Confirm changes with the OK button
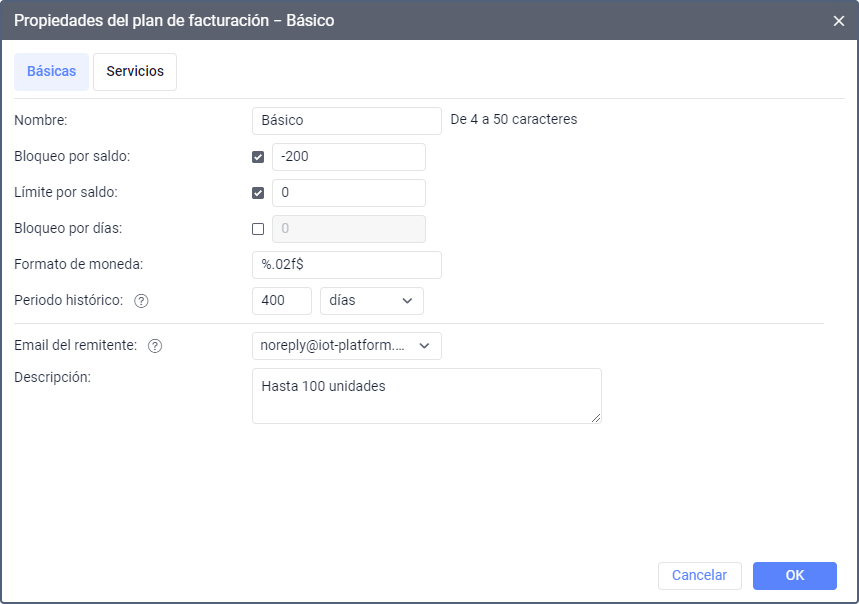The width and height of the screenshot is (859, 604). point(794,576)
